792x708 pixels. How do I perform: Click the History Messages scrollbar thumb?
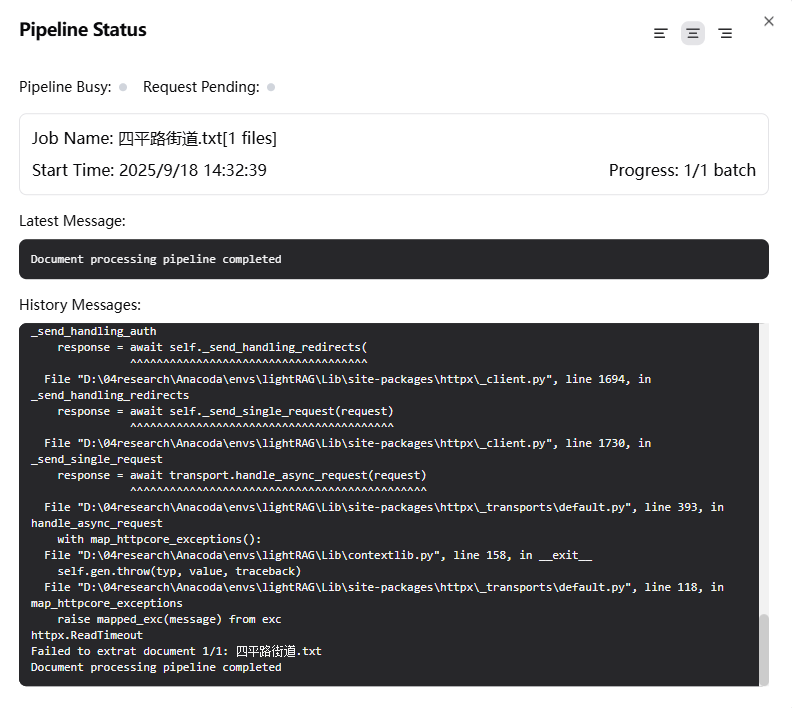[x=763, y=648]
